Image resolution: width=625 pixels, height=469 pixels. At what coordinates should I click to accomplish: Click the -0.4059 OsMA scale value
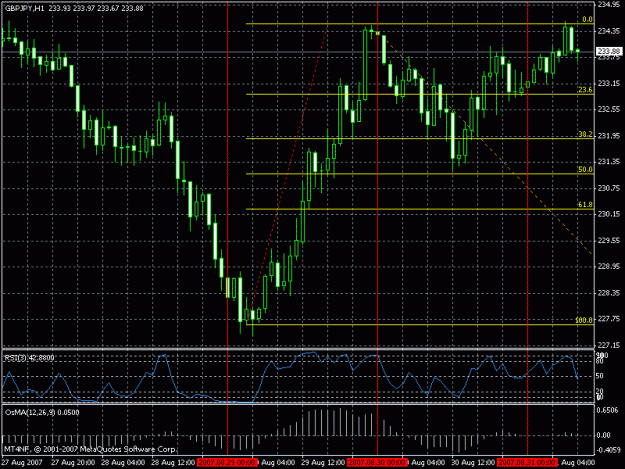[x=607, y=450]
